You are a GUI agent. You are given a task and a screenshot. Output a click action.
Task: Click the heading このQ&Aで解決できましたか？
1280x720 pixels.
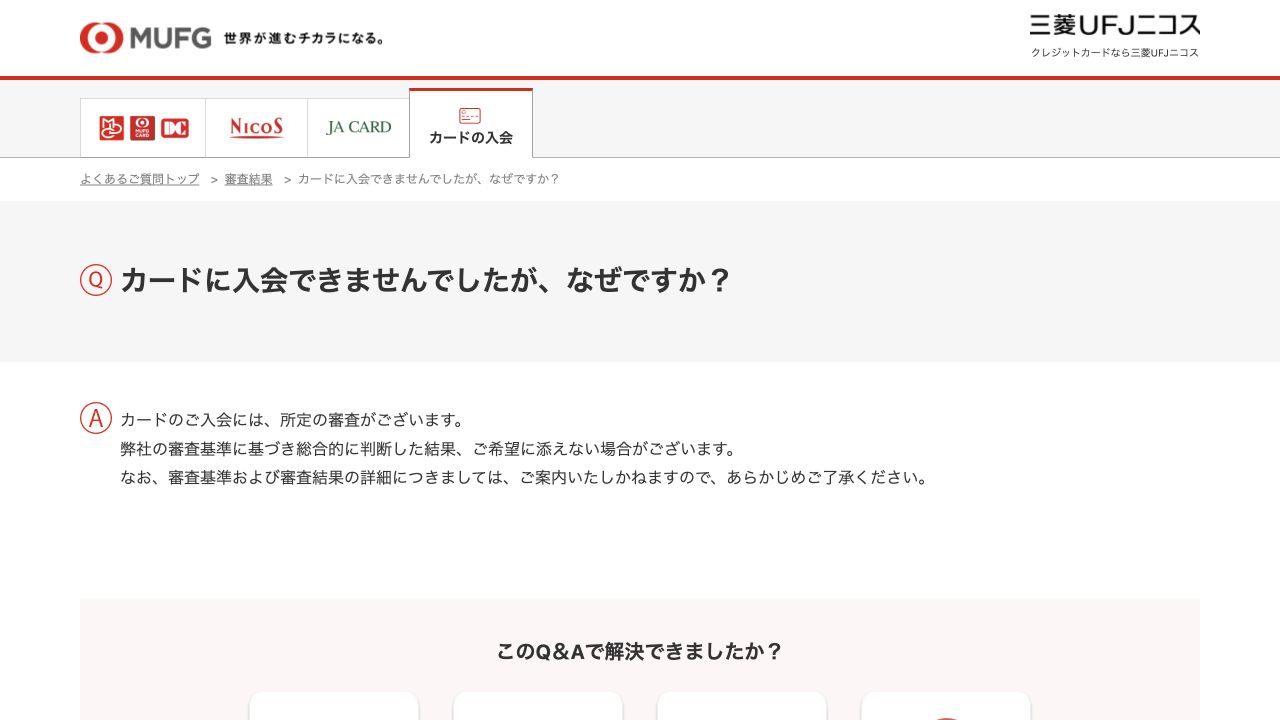tap(640, 652)
